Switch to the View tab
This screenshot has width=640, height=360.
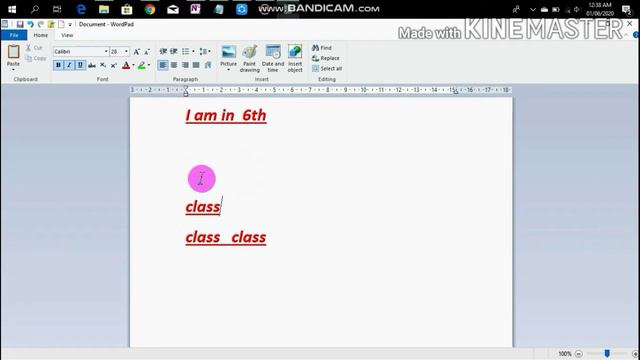tap(67, 35)
